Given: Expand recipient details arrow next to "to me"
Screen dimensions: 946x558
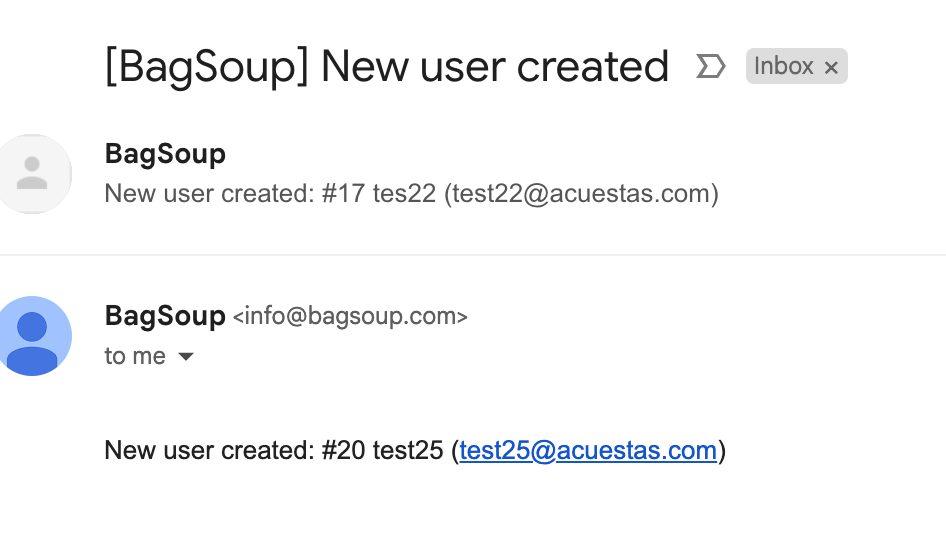Looking at the screenshot, I should tap(185, 357).
